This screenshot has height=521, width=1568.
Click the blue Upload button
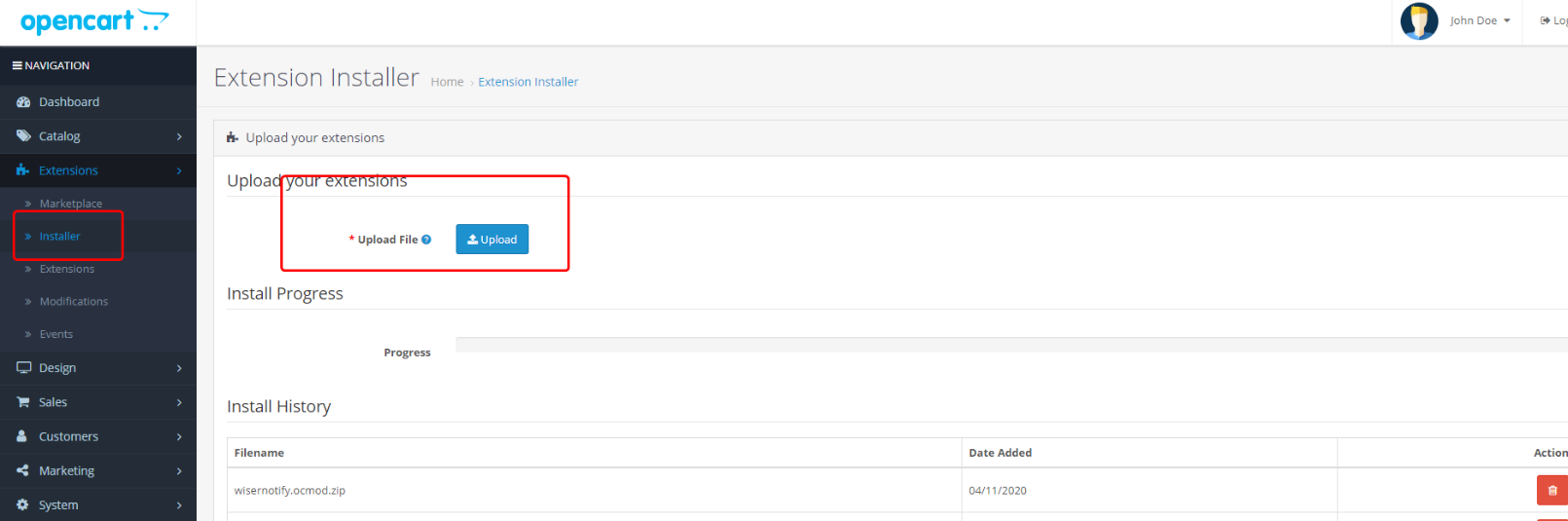[x=492, y=240]
